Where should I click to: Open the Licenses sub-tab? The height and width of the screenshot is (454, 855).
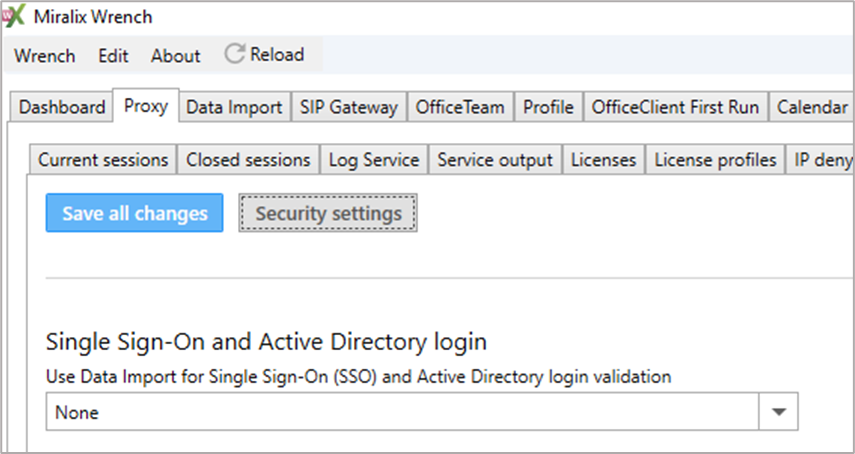(604, 160)
